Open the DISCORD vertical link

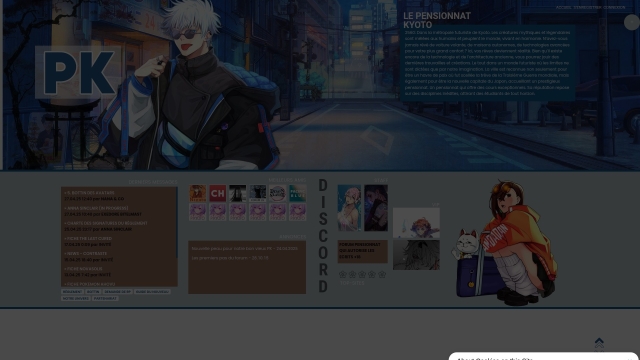click(323, 236)
